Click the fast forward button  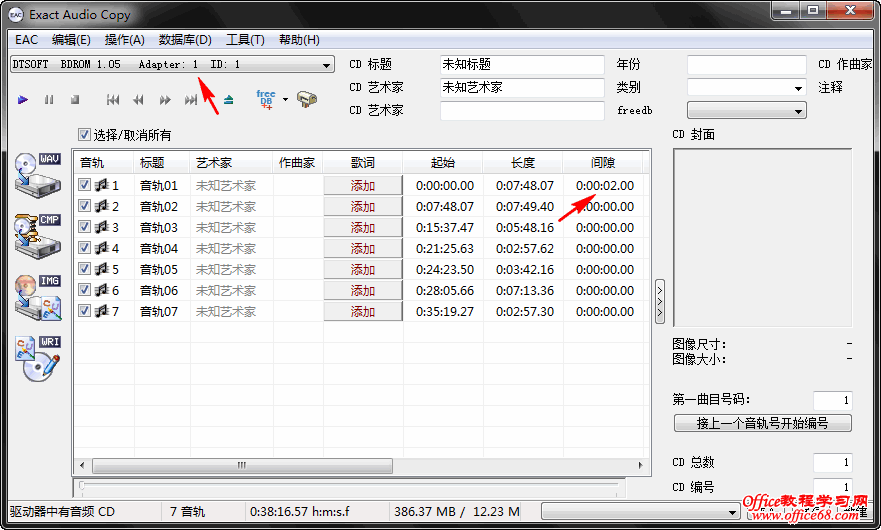pos(165,100)
